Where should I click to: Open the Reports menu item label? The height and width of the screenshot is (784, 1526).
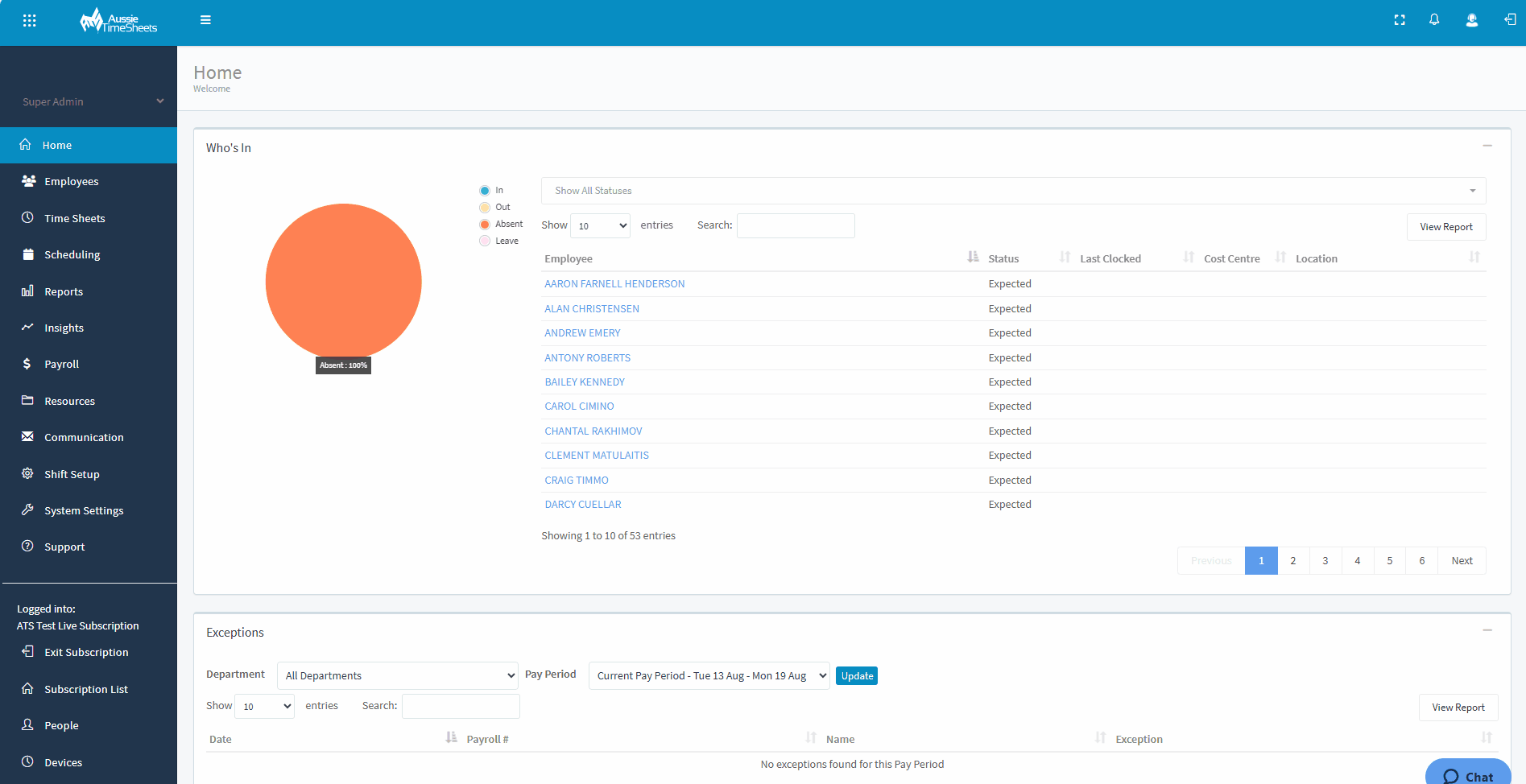[64, 291]
